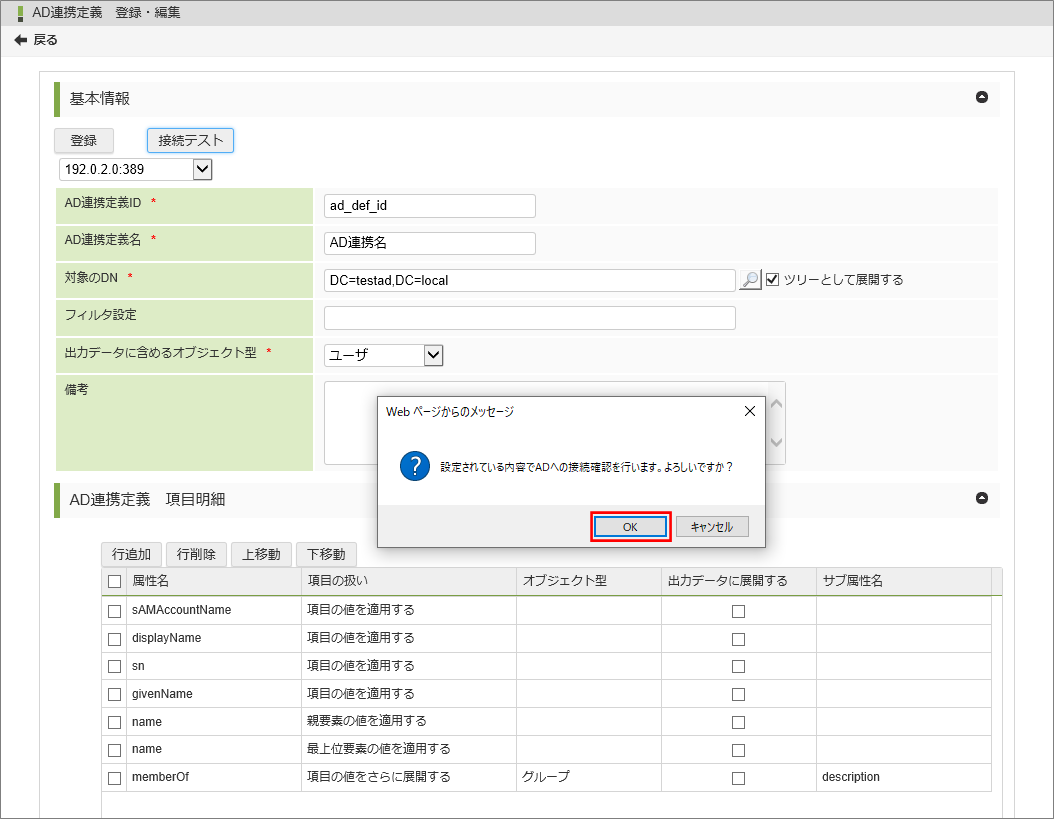Collapse the 基本情報 section
This screenshot has height=819, width=1054.
point(981,98)
